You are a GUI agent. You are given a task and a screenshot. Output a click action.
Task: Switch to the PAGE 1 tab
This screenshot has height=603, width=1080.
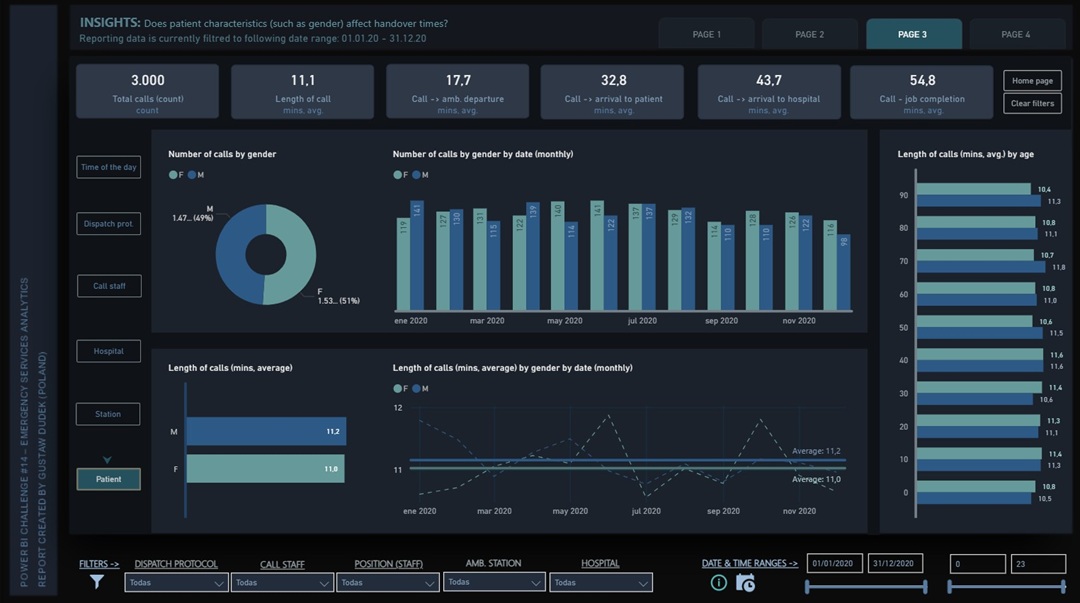coord(706,34)
